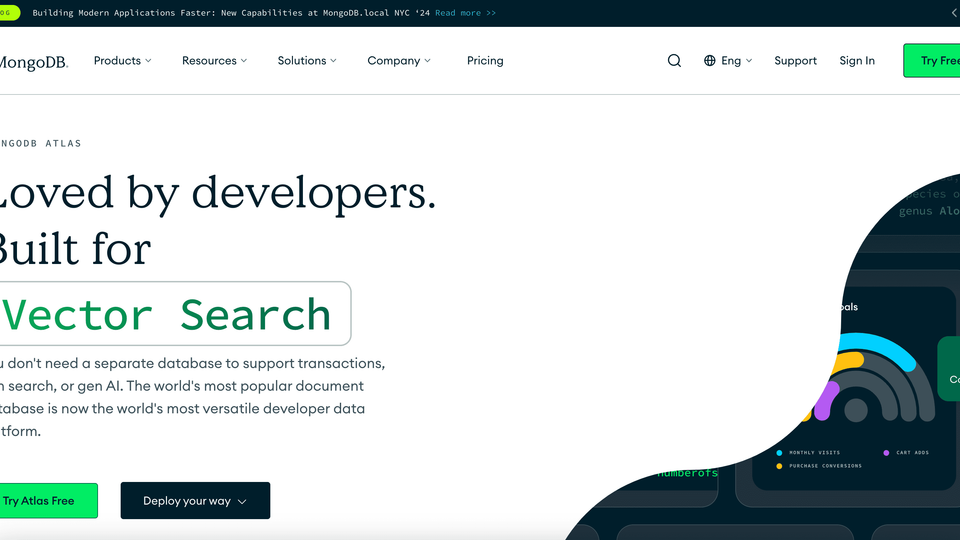This screenshot has width=960, height=540.
Task: Click the Purchase Conversions yellow legend dot
Action: tap(779, 466)
